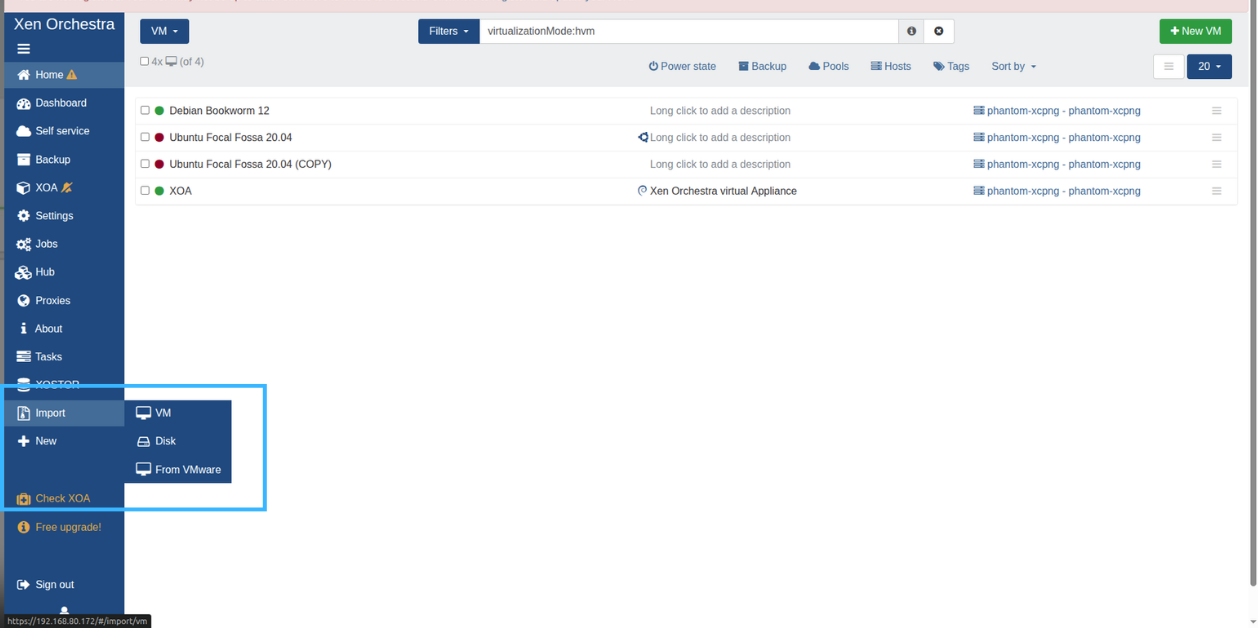1259x629 pixels.
Task: Open the Debian Bookworm 12 row action menu icon
Action: click(x=1216, y=111)
